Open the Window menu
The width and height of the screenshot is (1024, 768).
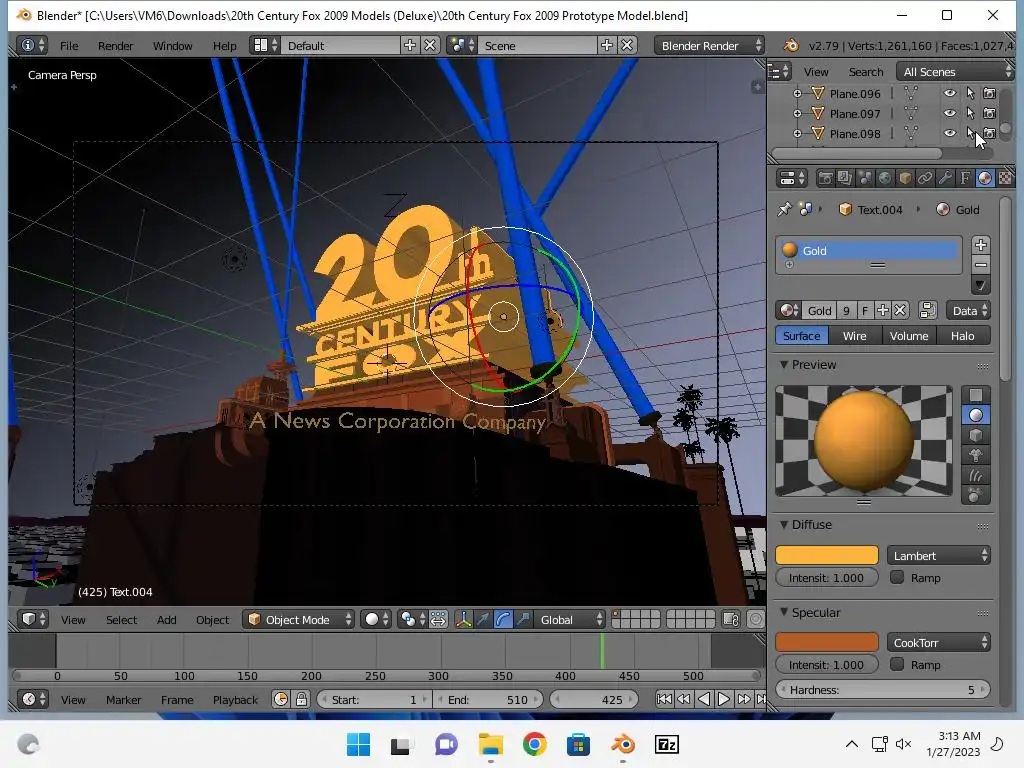click(x=172, y=46)
